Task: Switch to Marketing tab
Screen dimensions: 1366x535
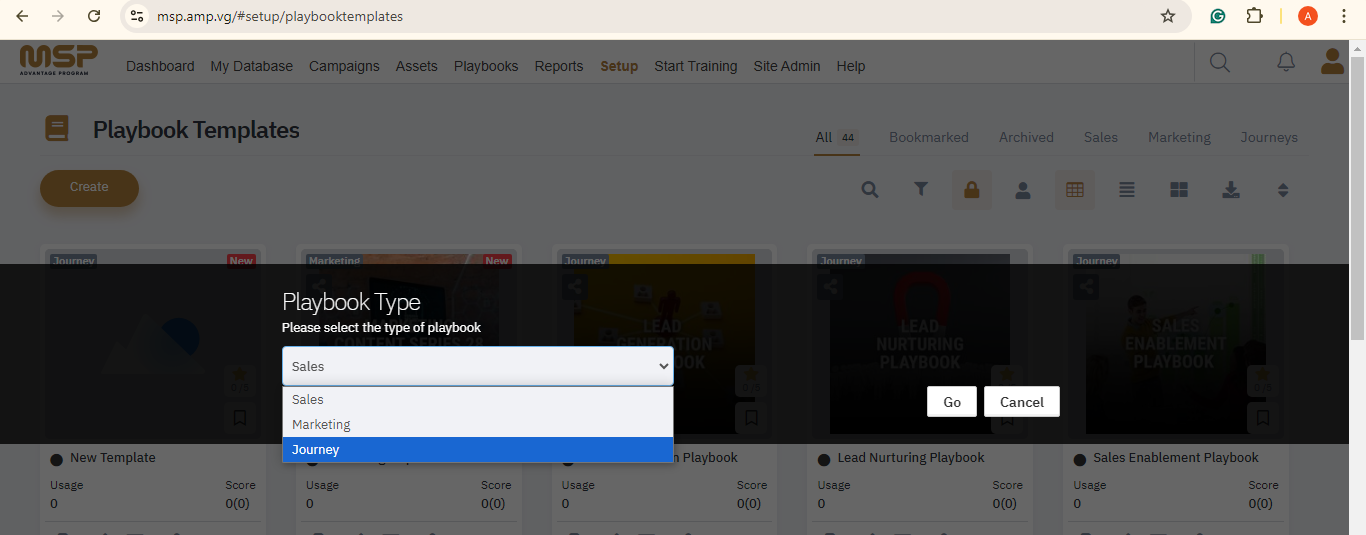Action: 1179,137
